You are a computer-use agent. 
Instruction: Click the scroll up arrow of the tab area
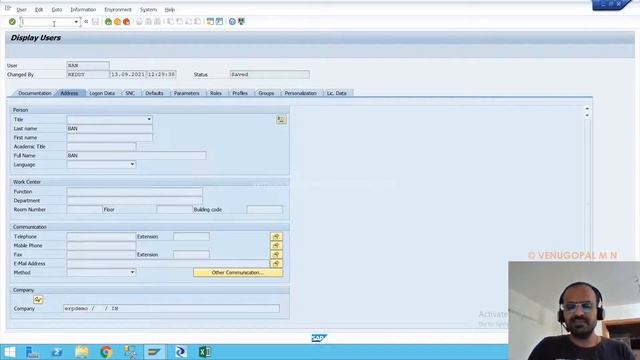click(587, 109)
